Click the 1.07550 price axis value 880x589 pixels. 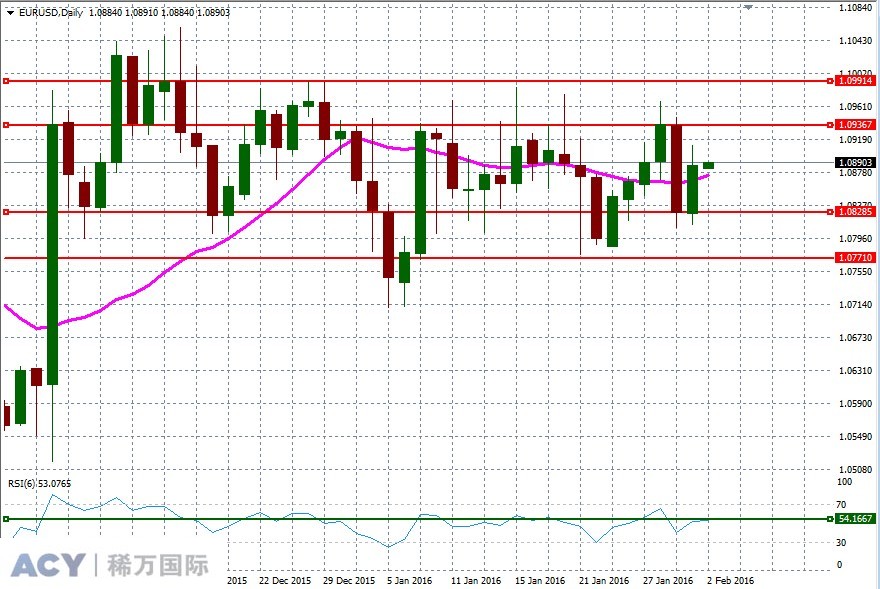(x=856, y=272)
